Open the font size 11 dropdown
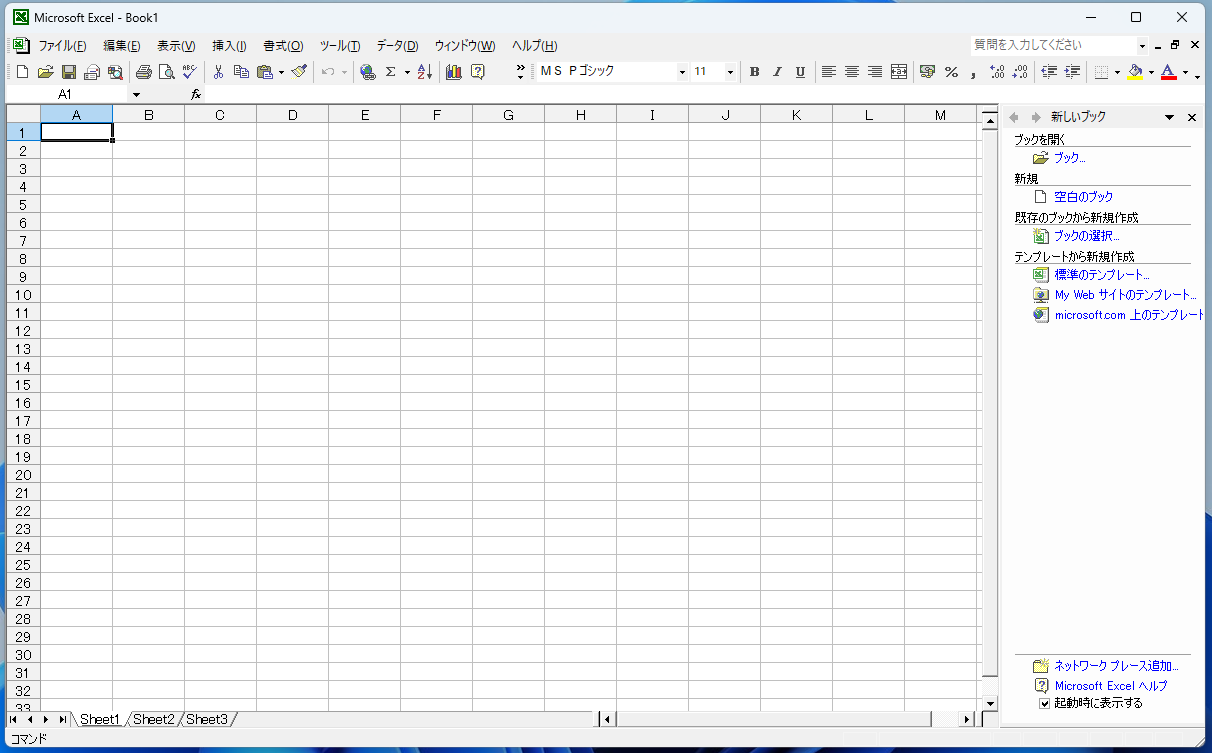This screenshot has height=753, width=1212. (730, 72)
